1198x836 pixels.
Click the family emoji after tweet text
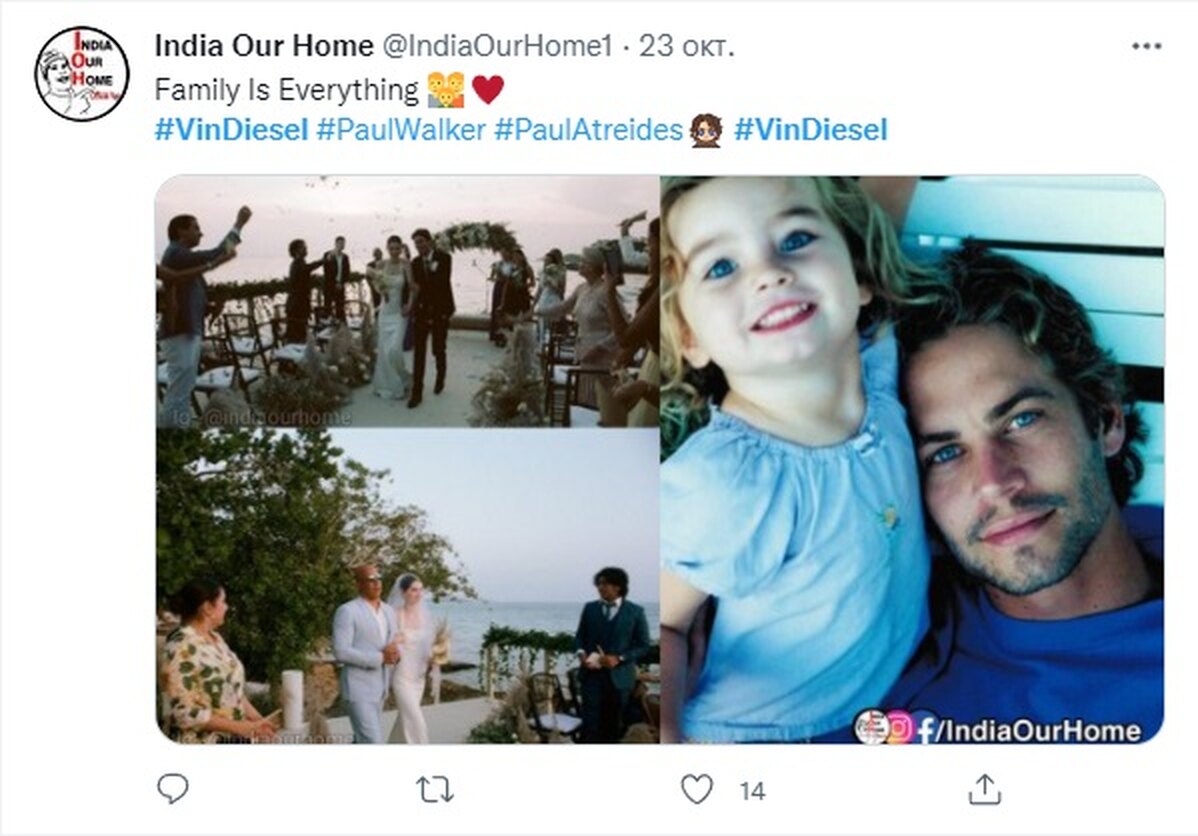click(445, 89)
